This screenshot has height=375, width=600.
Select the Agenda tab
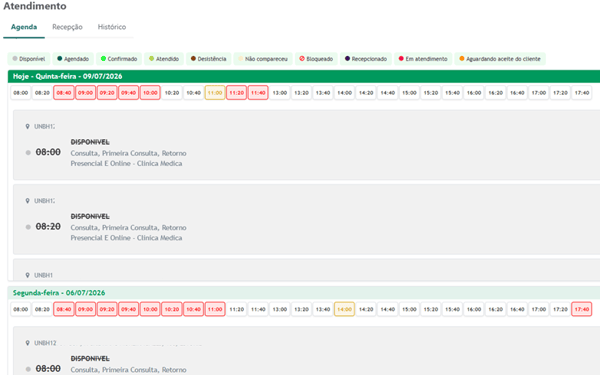pyautogui.click(x=24, y=27)
